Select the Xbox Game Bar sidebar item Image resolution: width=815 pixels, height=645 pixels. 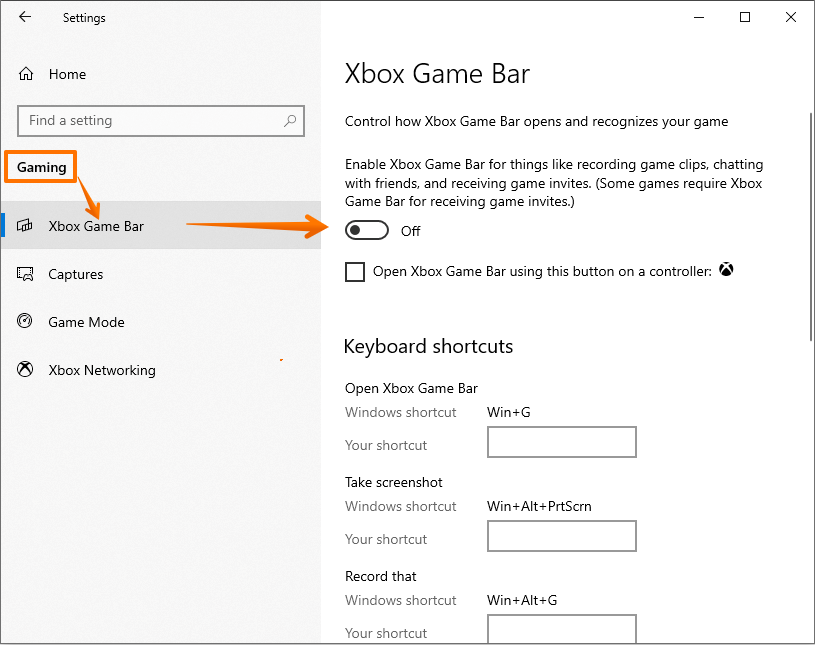tap(96, 226)
